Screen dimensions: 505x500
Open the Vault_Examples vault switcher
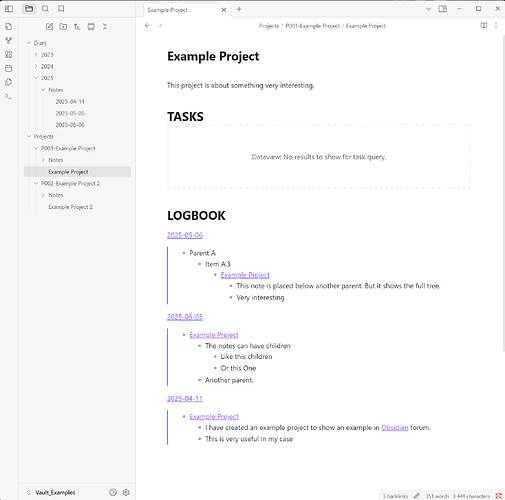pos(51,493)
